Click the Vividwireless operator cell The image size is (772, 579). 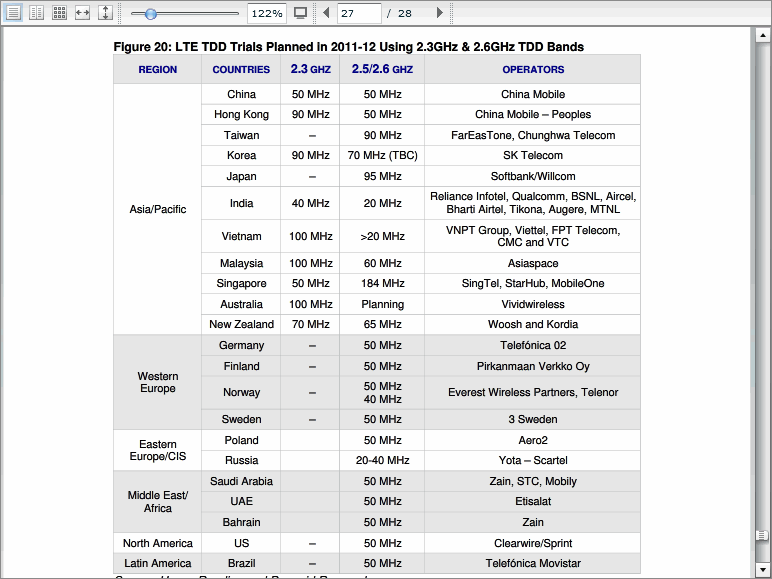coord(533,304)
